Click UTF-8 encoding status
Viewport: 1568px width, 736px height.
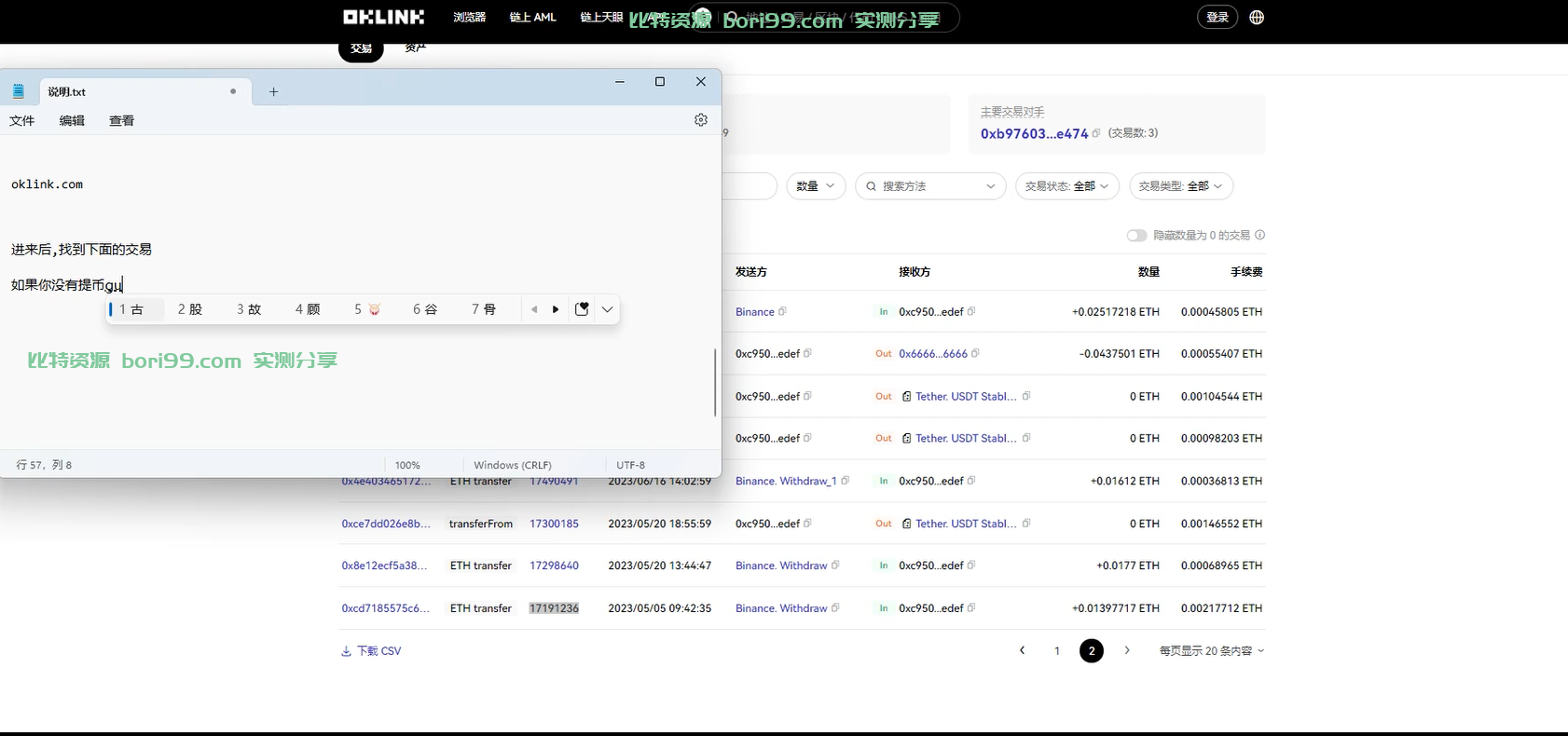pos(630,465)
